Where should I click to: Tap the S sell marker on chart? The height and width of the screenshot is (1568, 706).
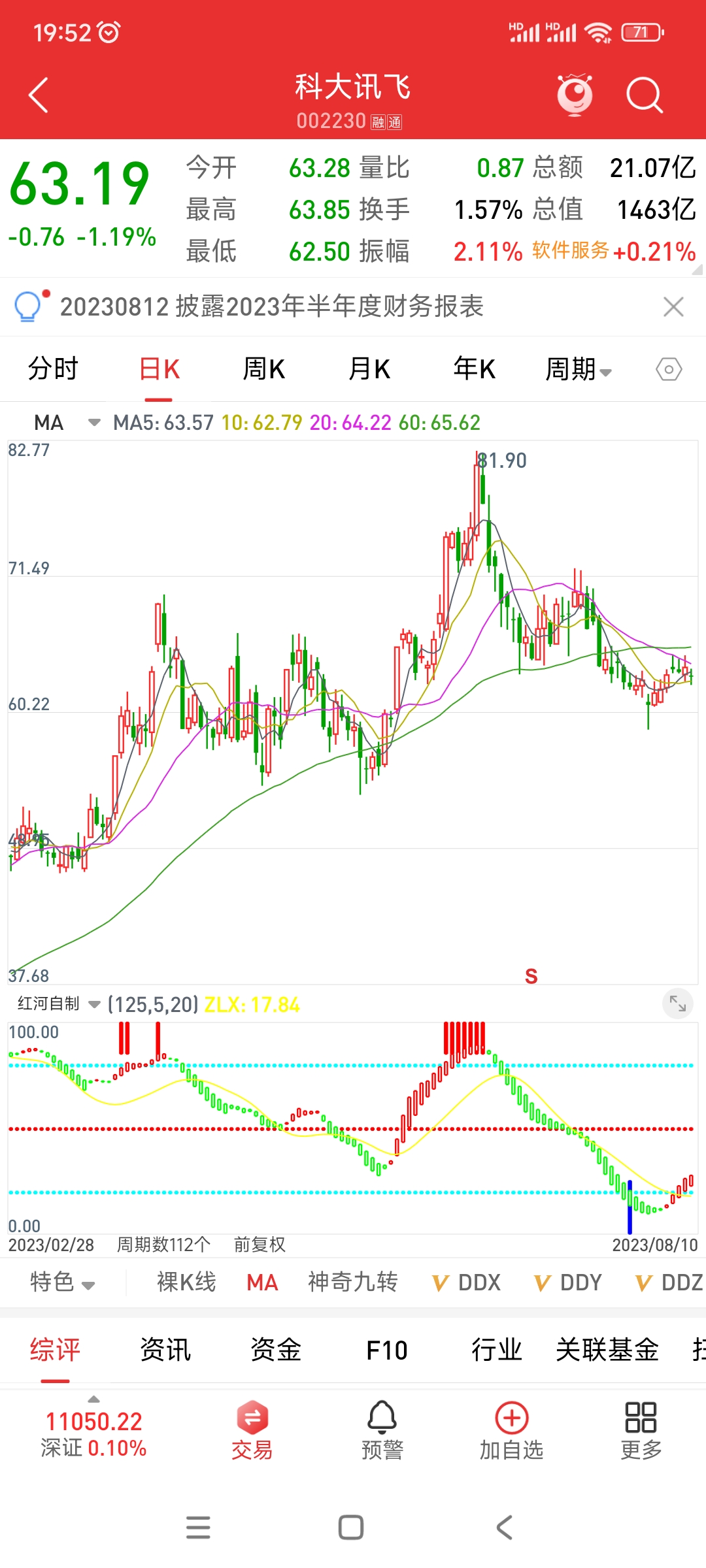point(531,976)
